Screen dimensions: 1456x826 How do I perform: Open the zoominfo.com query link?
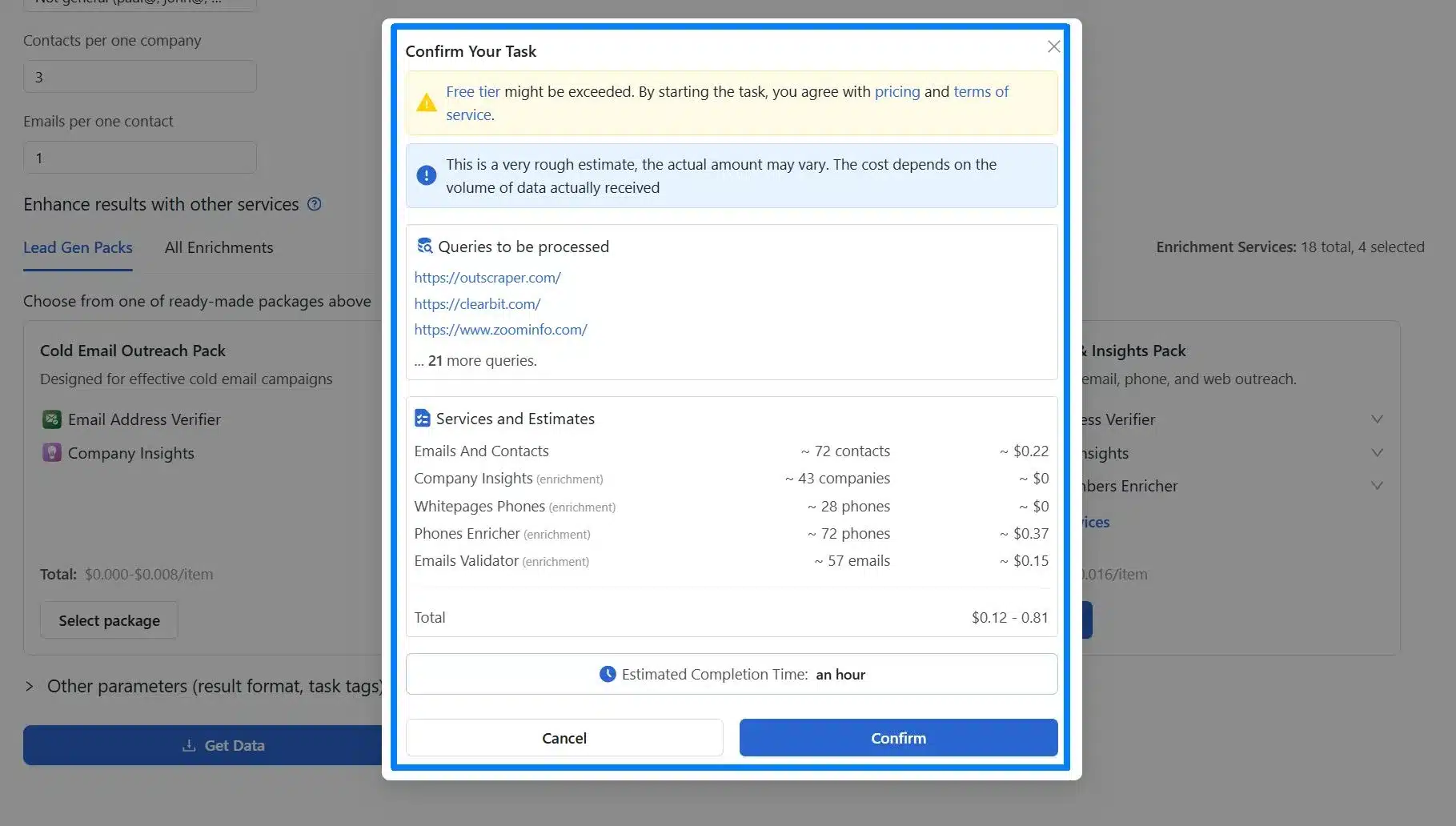click(x=500, y=330)
